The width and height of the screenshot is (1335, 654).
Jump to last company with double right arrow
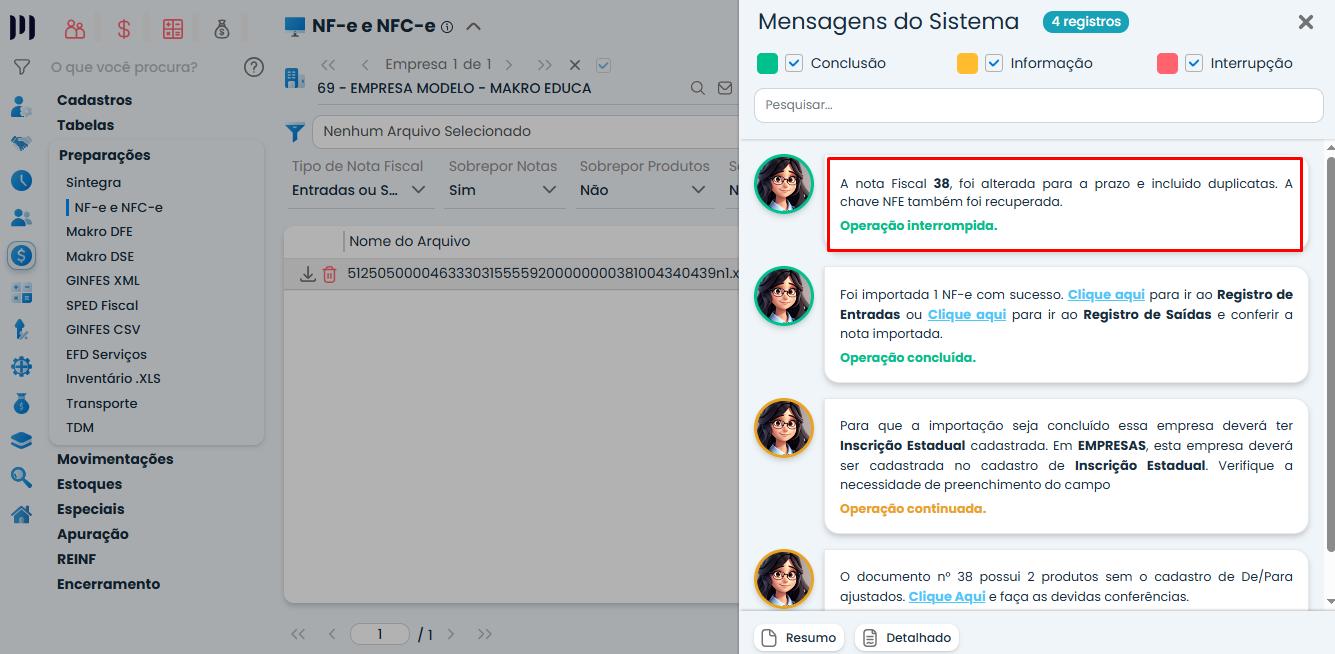(544, 64)
